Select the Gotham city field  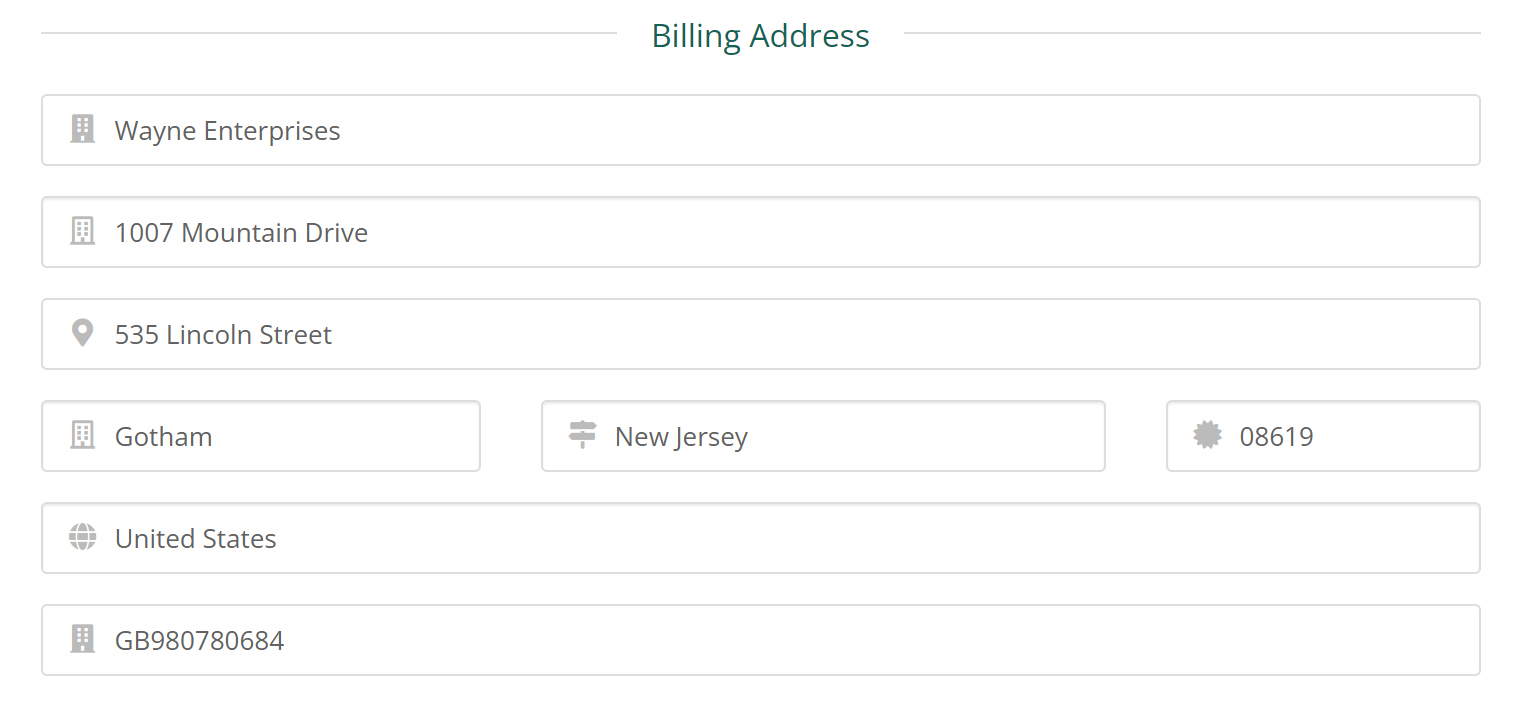point(260,436)
